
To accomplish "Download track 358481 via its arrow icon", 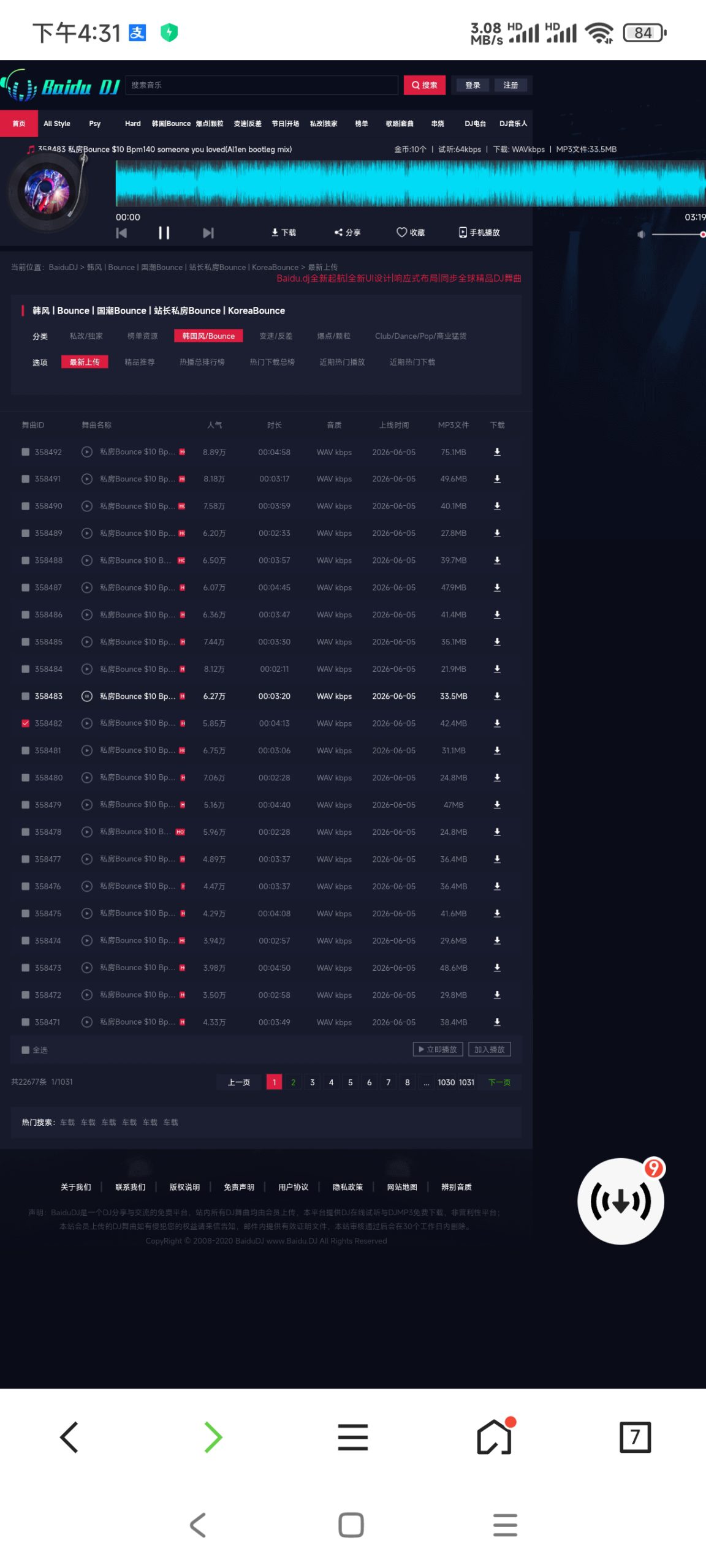I will [497, 750].
